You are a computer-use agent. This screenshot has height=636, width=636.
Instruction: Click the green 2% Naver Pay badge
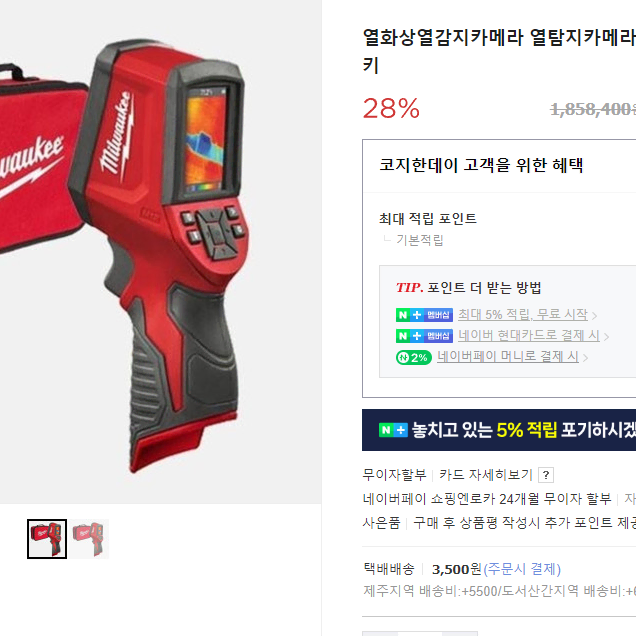tap(414, 357)
